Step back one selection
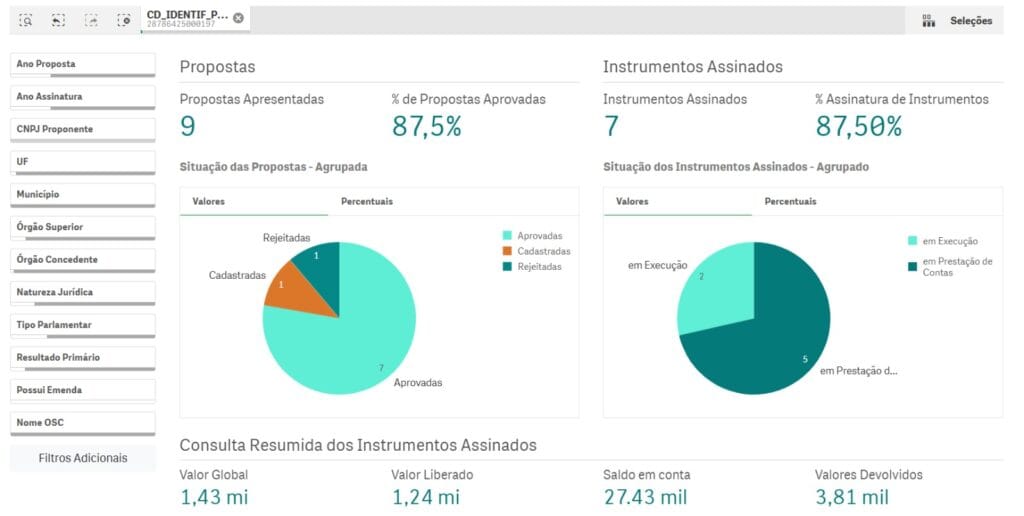Screen dimensions: 1024x516 pyautogui.click(x=58, y=20)
